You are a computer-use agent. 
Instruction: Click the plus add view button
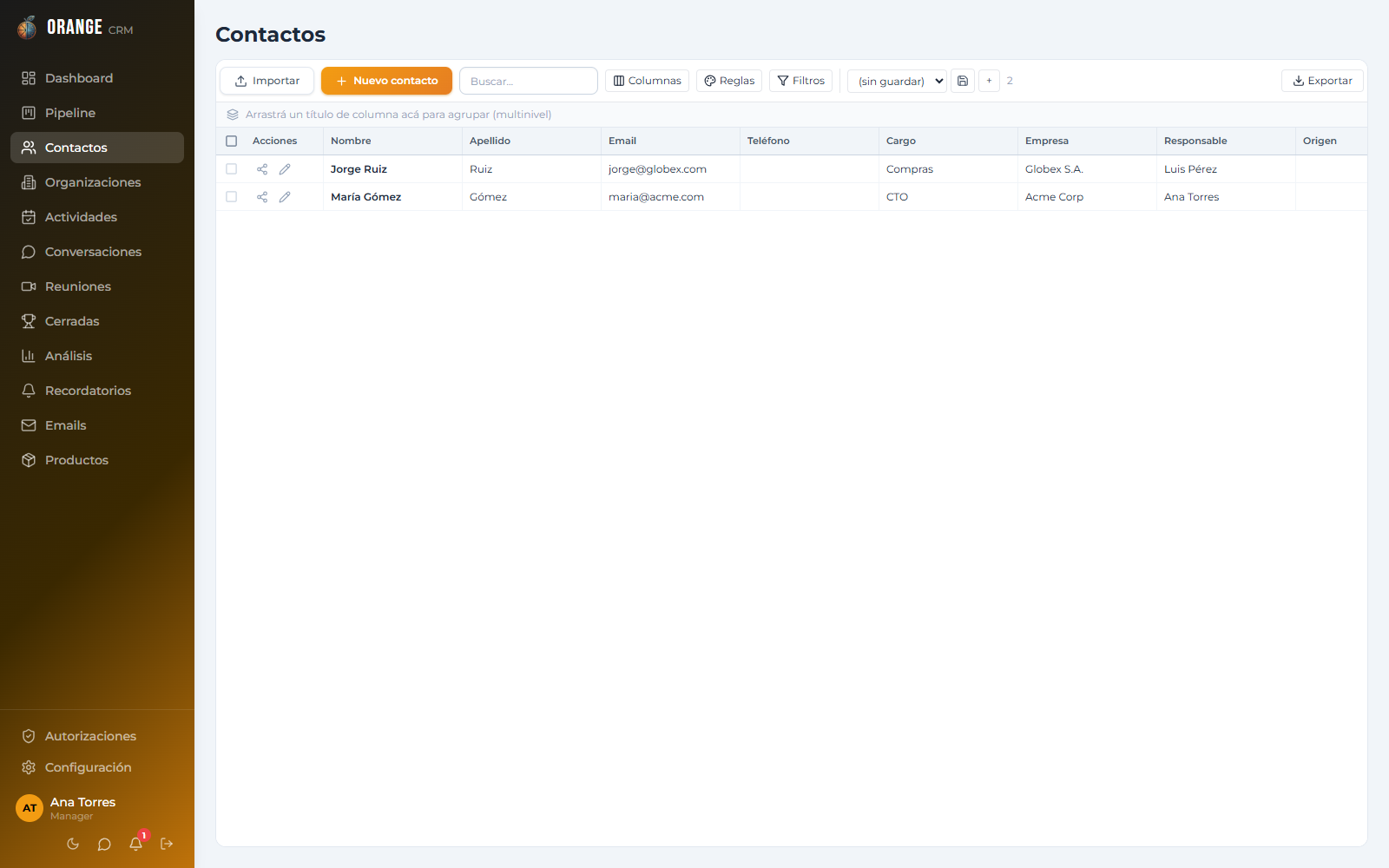coord(989,81)
